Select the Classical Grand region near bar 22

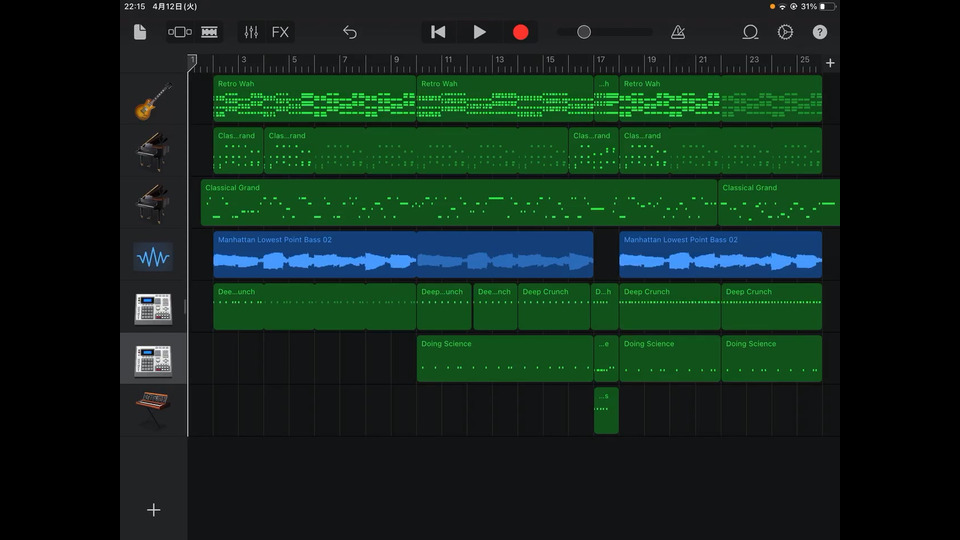pos(779,203)
